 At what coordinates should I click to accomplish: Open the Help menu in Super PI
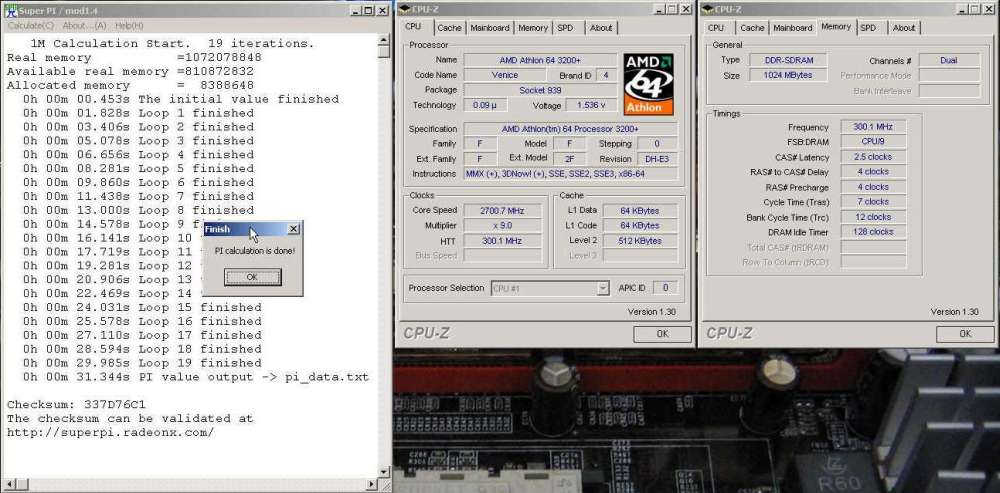129,26
